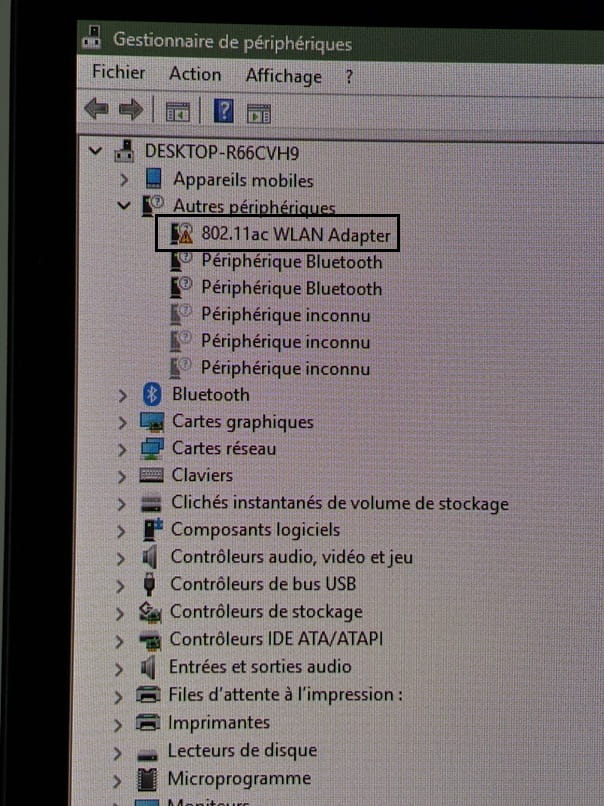Select 802.11ac WLAN Adapter warning icon
The image size is (604, 806).
pyautogui.click(x=181, y=233)
